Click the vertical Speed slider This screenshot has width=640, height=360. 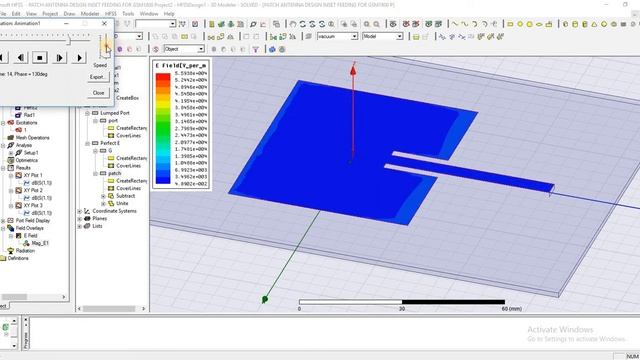[105, 47]
